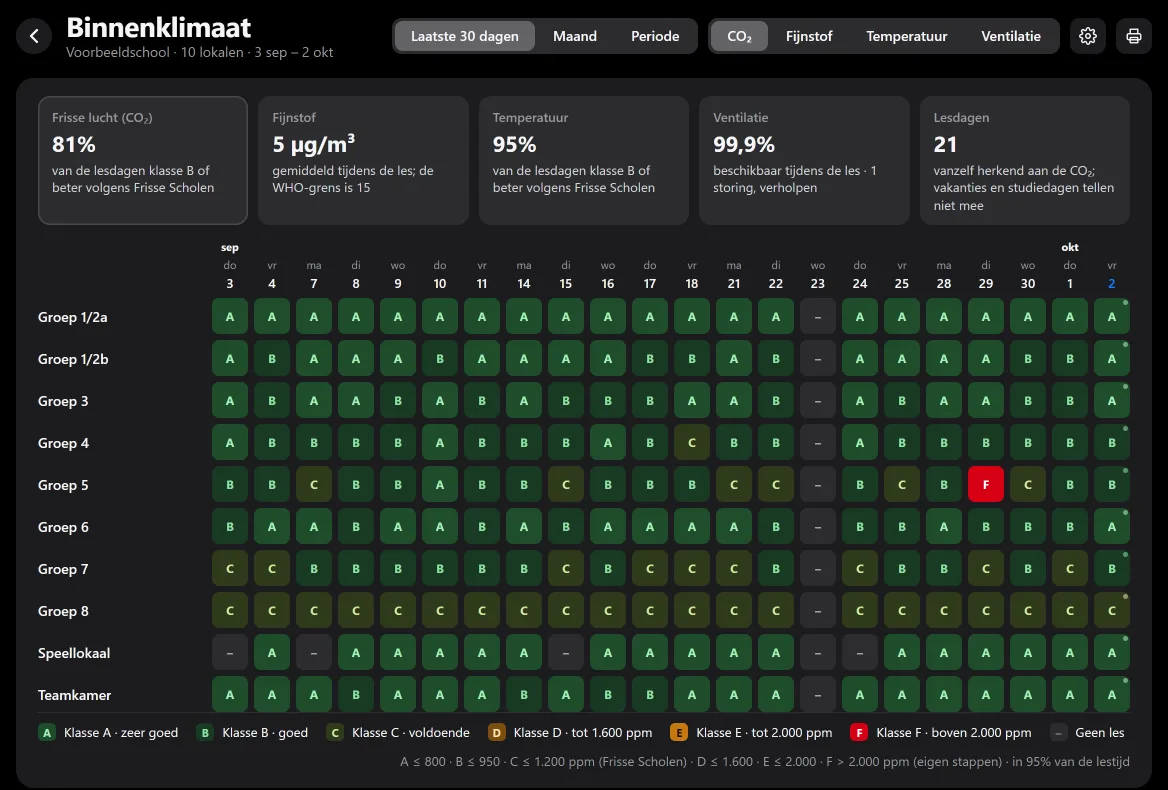Click the red F cell for Groep 5
1168x790 pixels.
click(986, 485)
